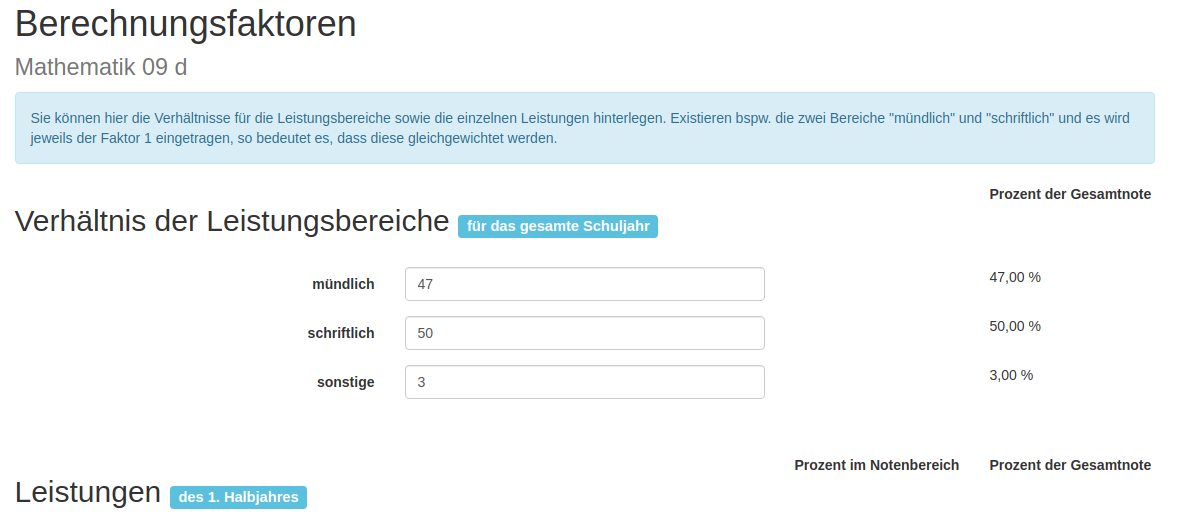Click the "mündlich" field label
The width and height of the screenshot is (1193, 527).
(x=343, y=284)
